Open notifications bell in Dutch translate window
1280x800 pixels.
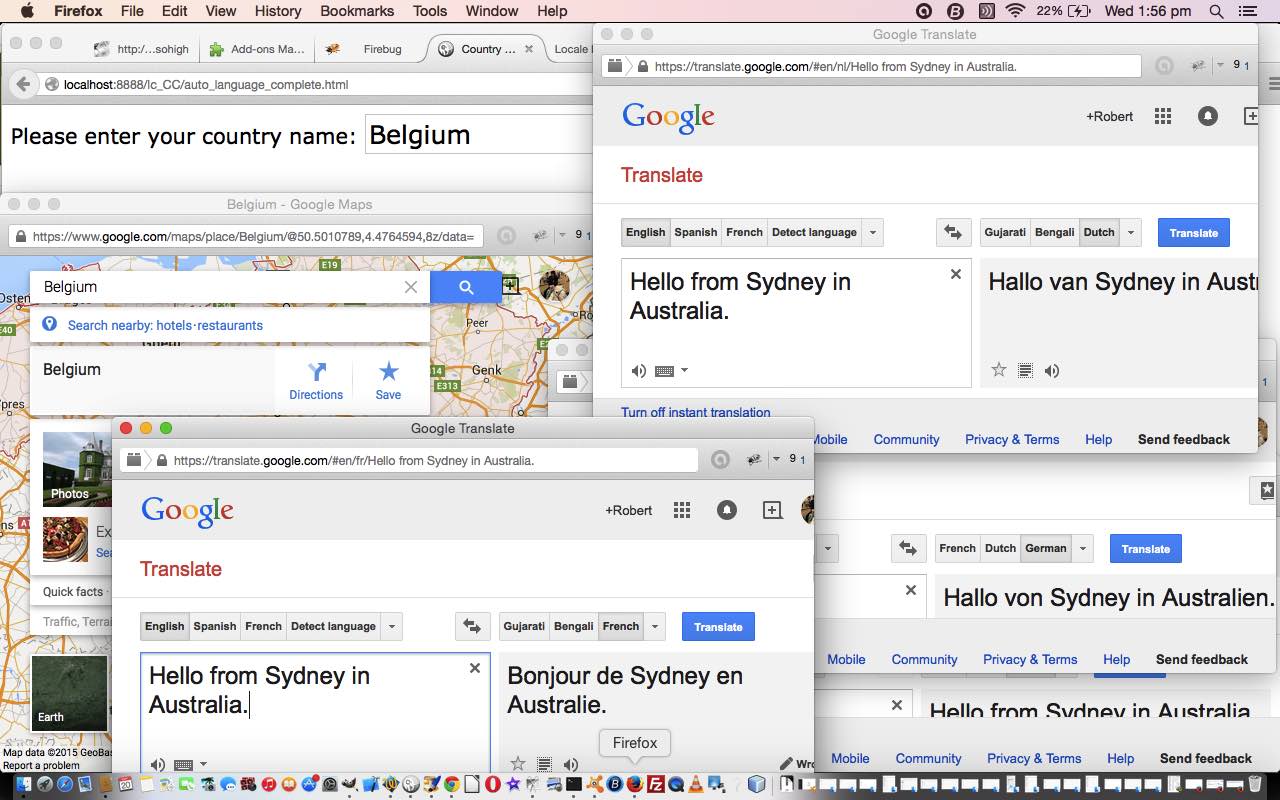tap(1208, 116)
